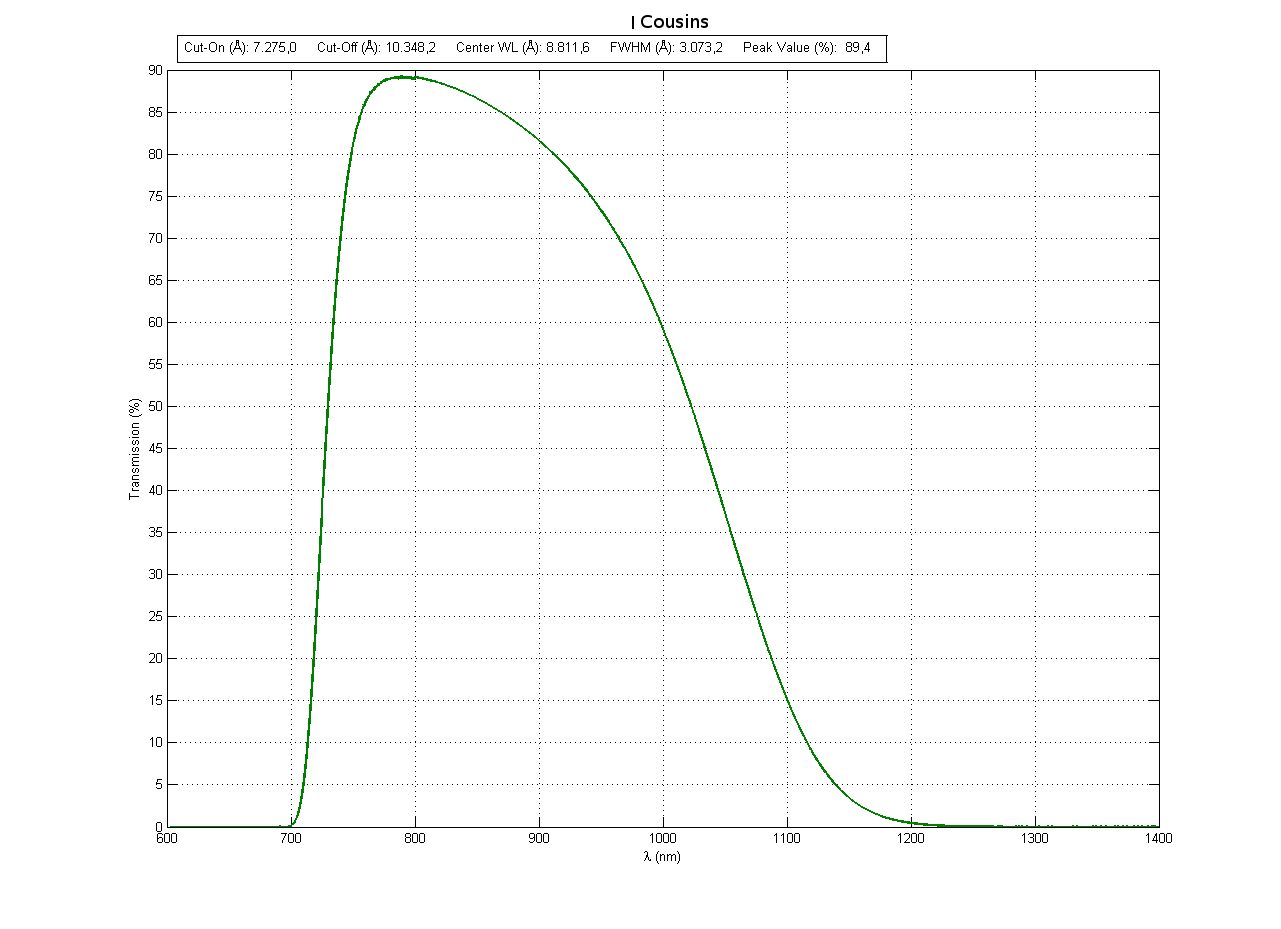Click y-axis tick label 80
1281x929 pixels.
[155, 154]
